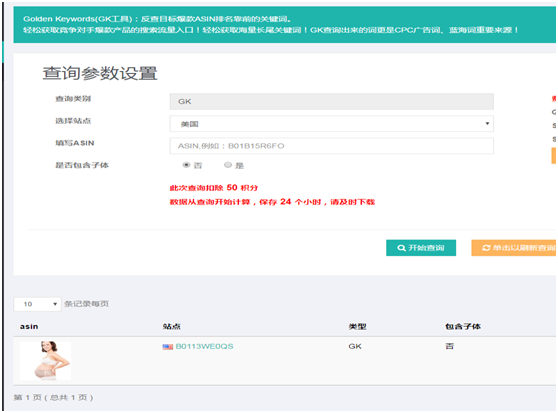This screenshot has width=558, height=413.
Task: Click the 否 cell under 包含子体
Action: [x=449, y=346]
